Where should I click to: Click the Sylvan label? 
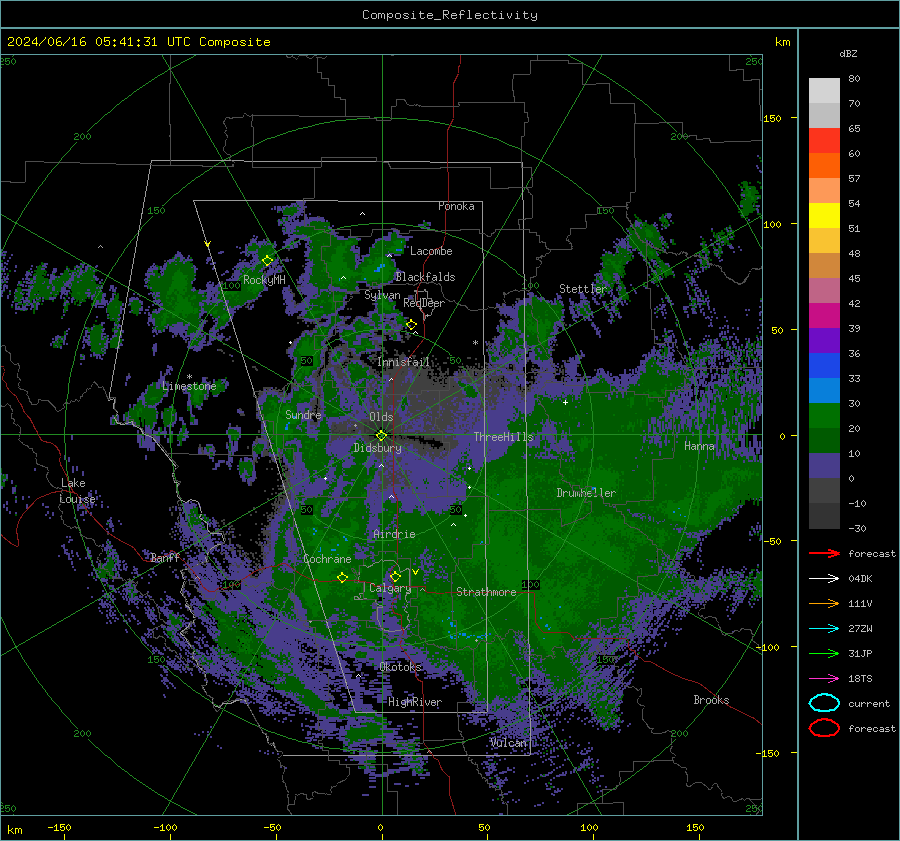pos(382,295)
